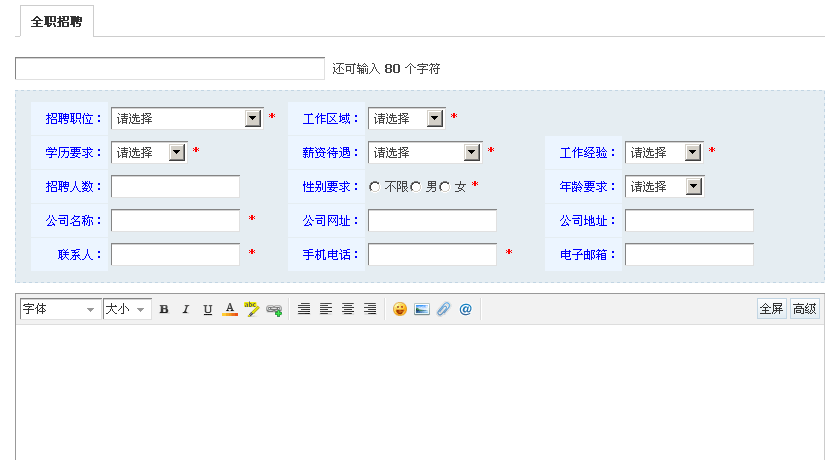The height and width of the screenshot is (460, 835).
Task: Open the font color picker
Action: click(230, 309)
